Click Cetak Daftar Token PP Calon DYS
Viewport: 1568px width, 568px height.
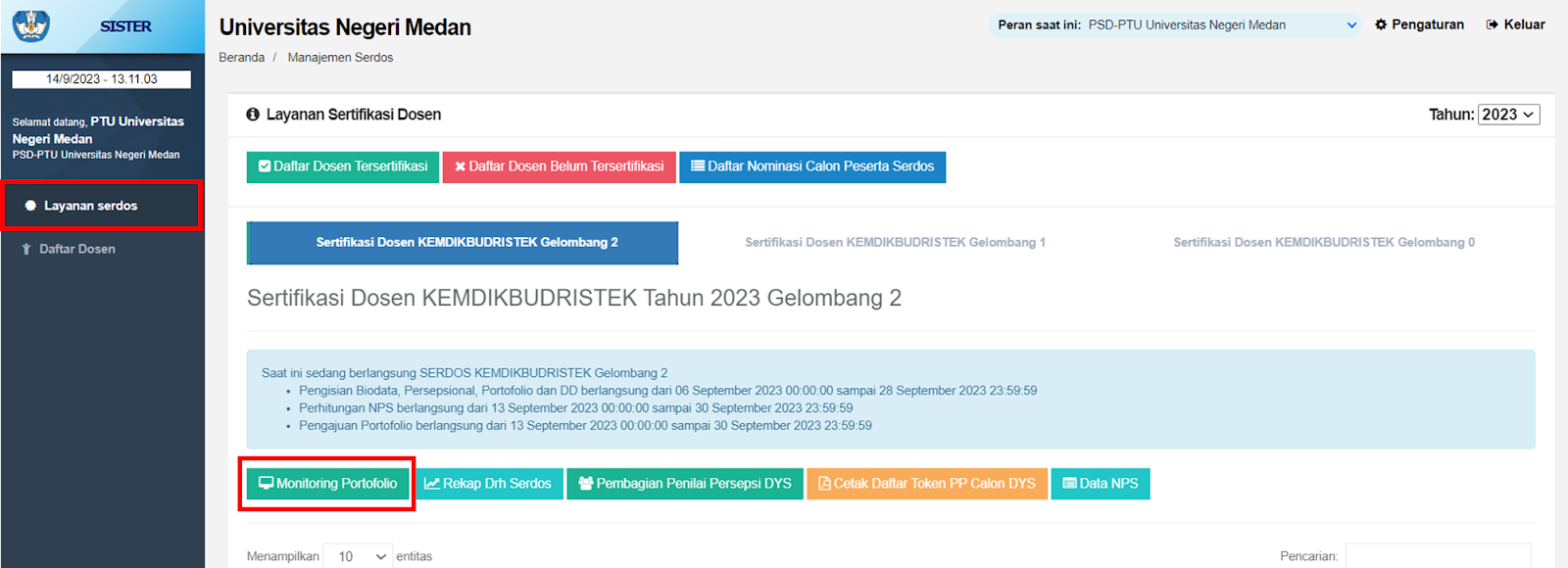click(x=927, y=484)
